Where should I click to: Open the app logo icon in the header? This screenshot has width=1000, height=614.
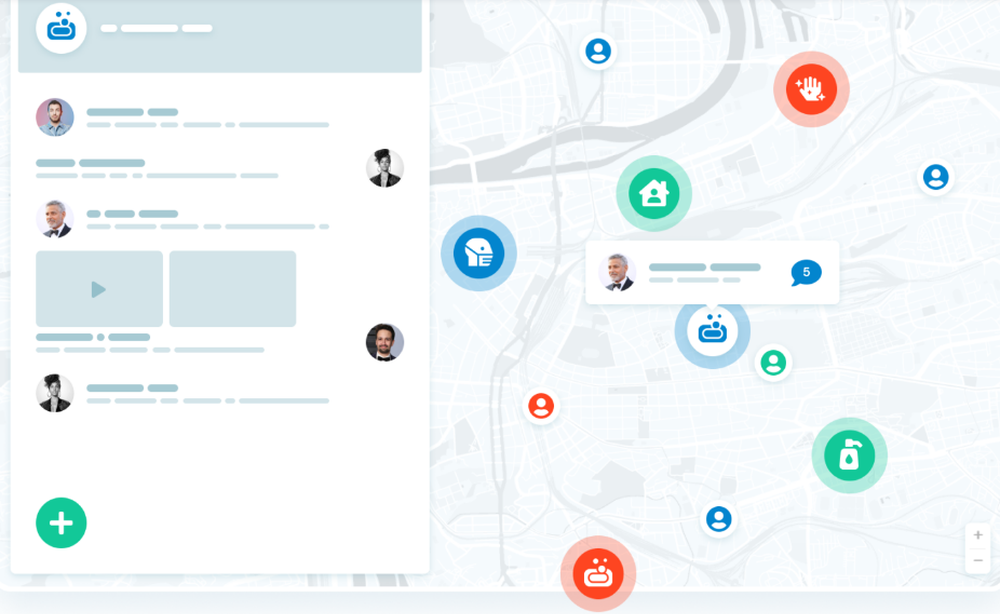coord(61,27)
